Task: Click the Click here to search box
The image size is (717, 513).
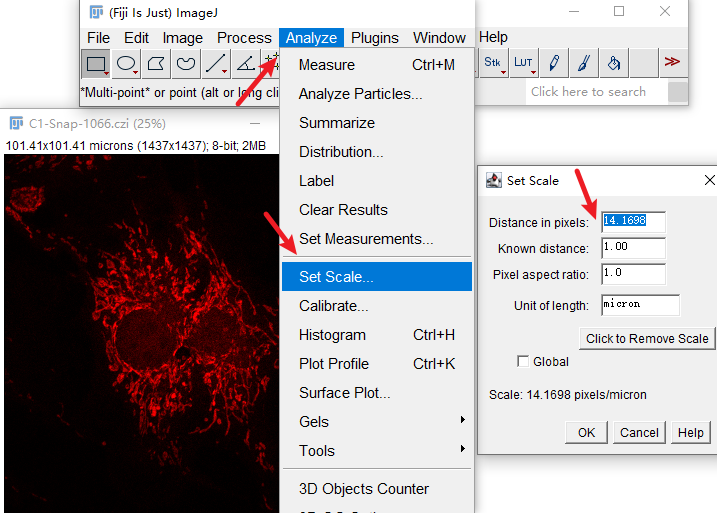Action: click(597, 92)
